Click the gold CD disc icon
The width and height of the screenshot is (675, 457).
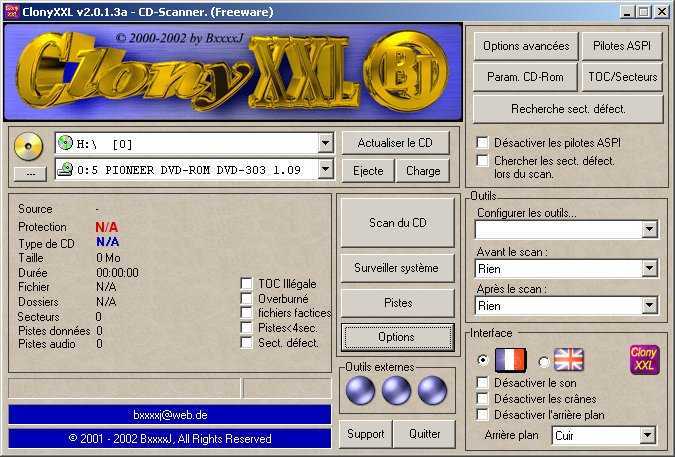coord(28,146)
